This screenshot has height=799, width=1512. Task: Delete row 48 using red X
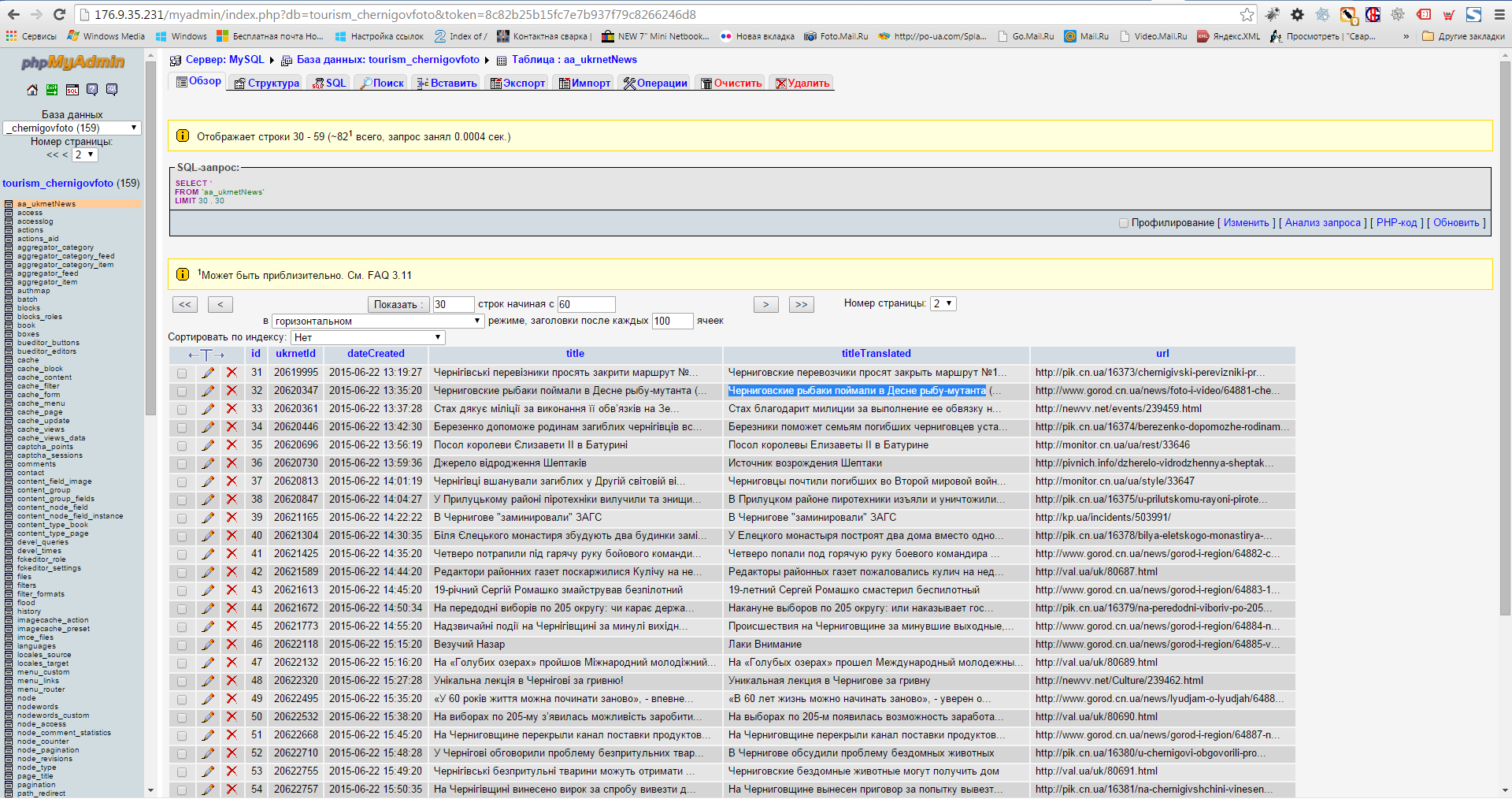232,681
